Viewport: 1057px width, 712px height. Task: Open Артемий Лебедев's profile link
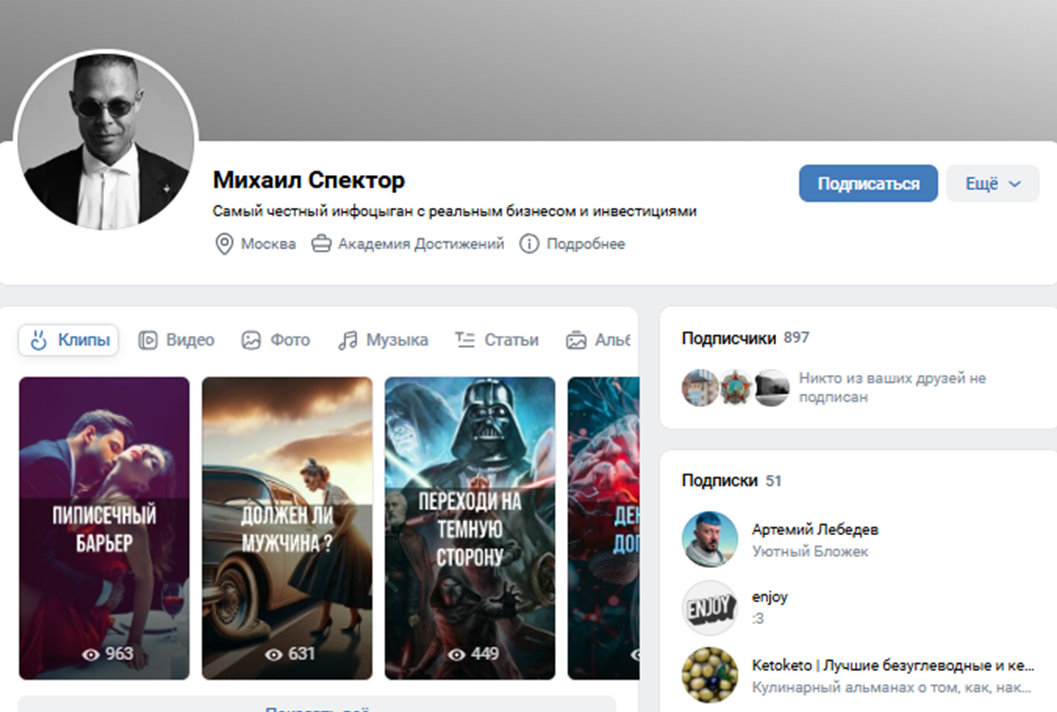pyautogui.click(x=814, y=531)
